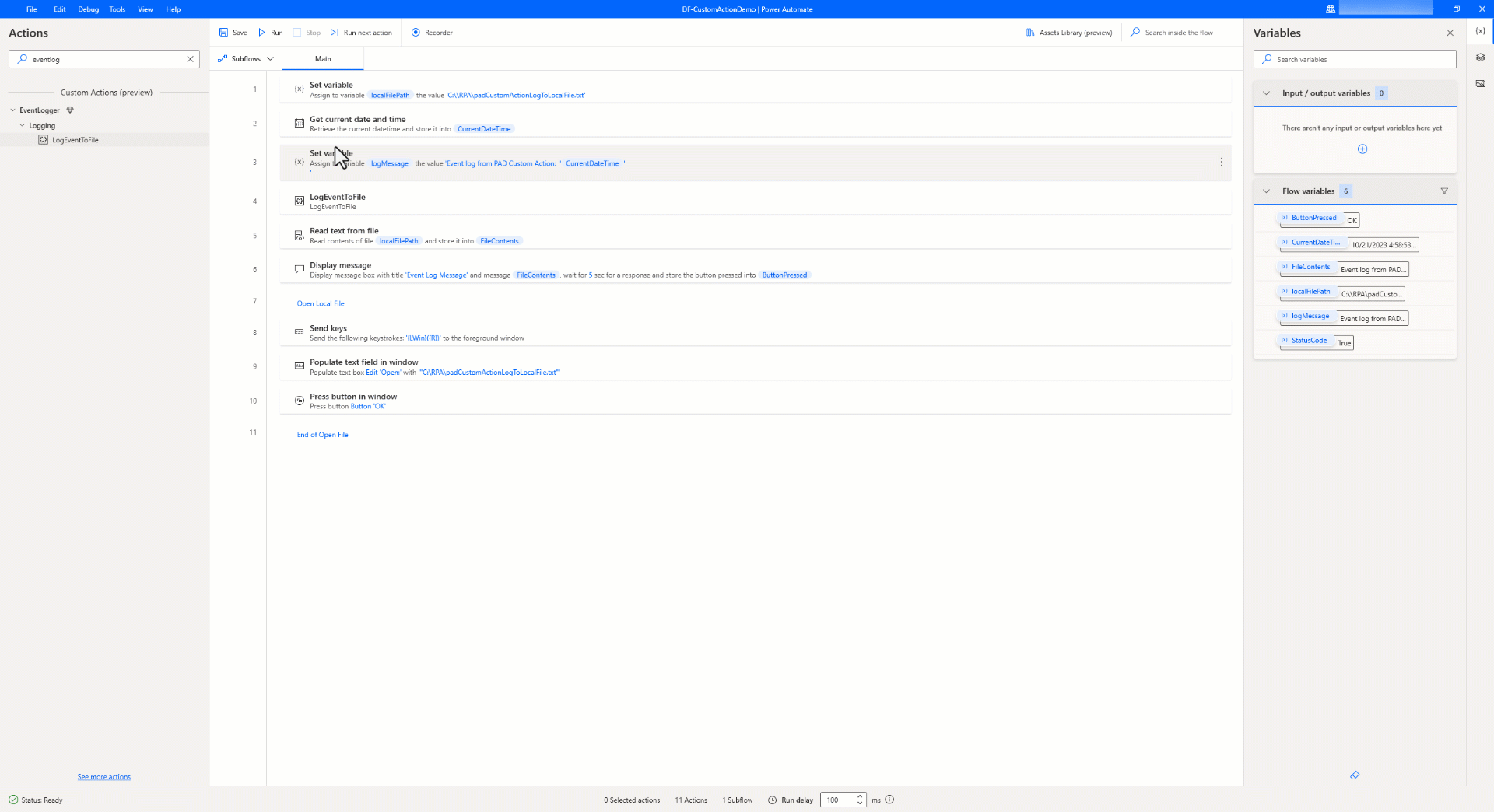Activate Search inside the flow
1494x812 pixels.
(1173, 32)
